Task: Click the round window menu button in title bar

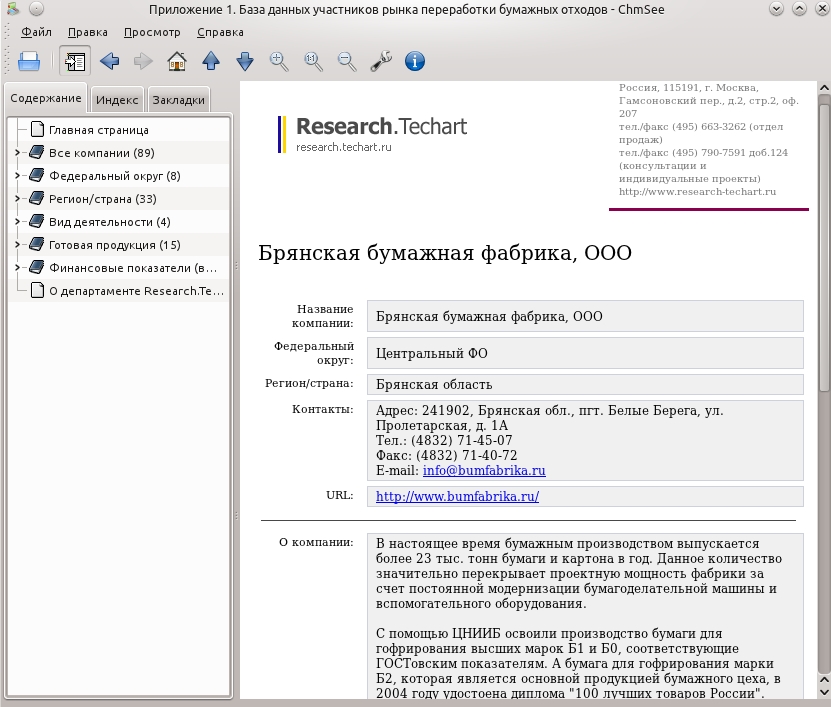Action: [x=36, y=9]
